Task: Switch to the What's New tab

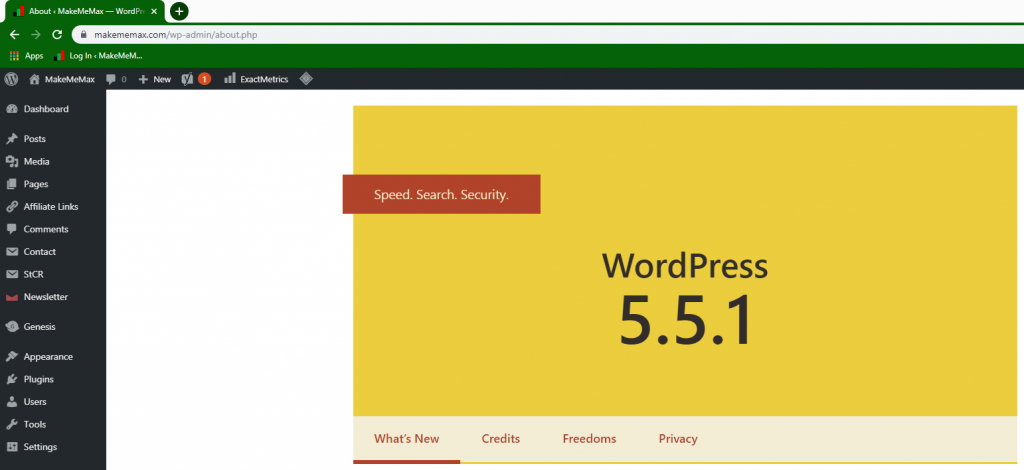Action: pos(407,439)
